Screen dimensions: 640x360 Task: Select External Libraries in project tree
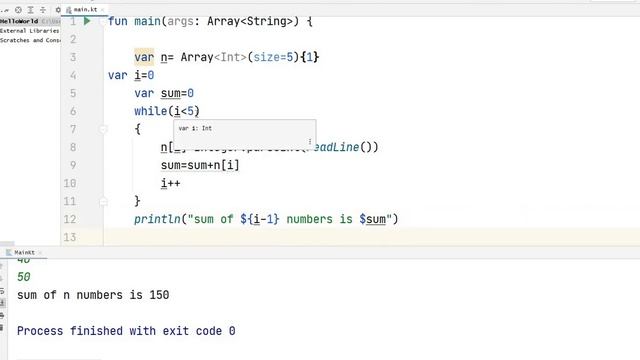click(29, 31)
